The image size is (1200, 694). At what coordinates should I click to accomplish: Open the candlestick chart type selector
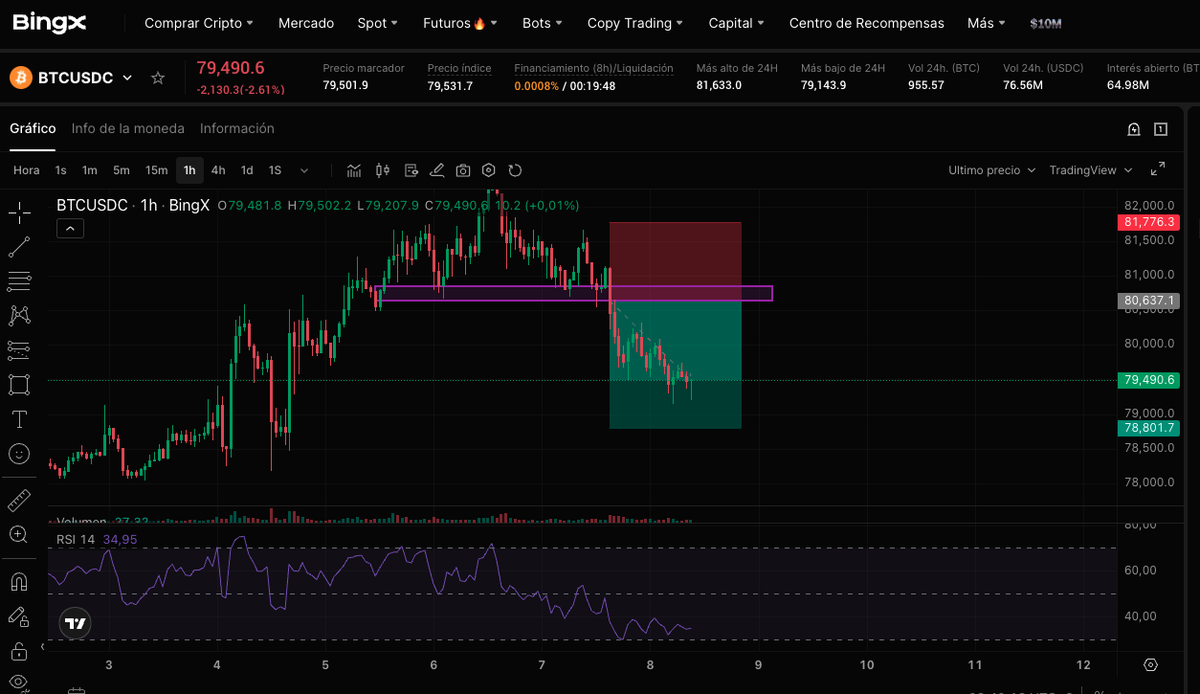click(382, 170)
